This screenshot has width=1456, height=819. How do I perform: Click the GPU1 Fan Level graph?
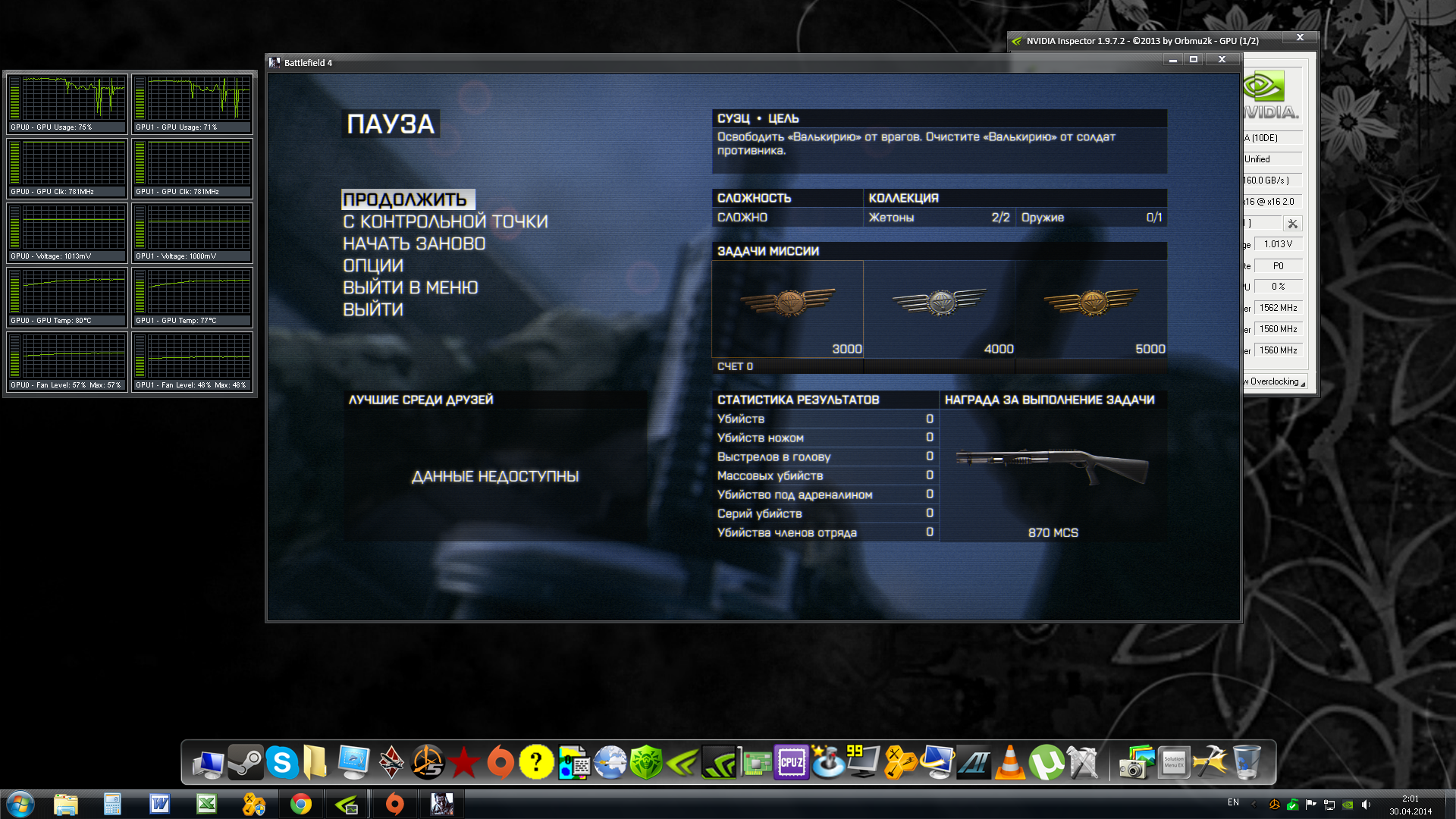click(x=192, y=362)
